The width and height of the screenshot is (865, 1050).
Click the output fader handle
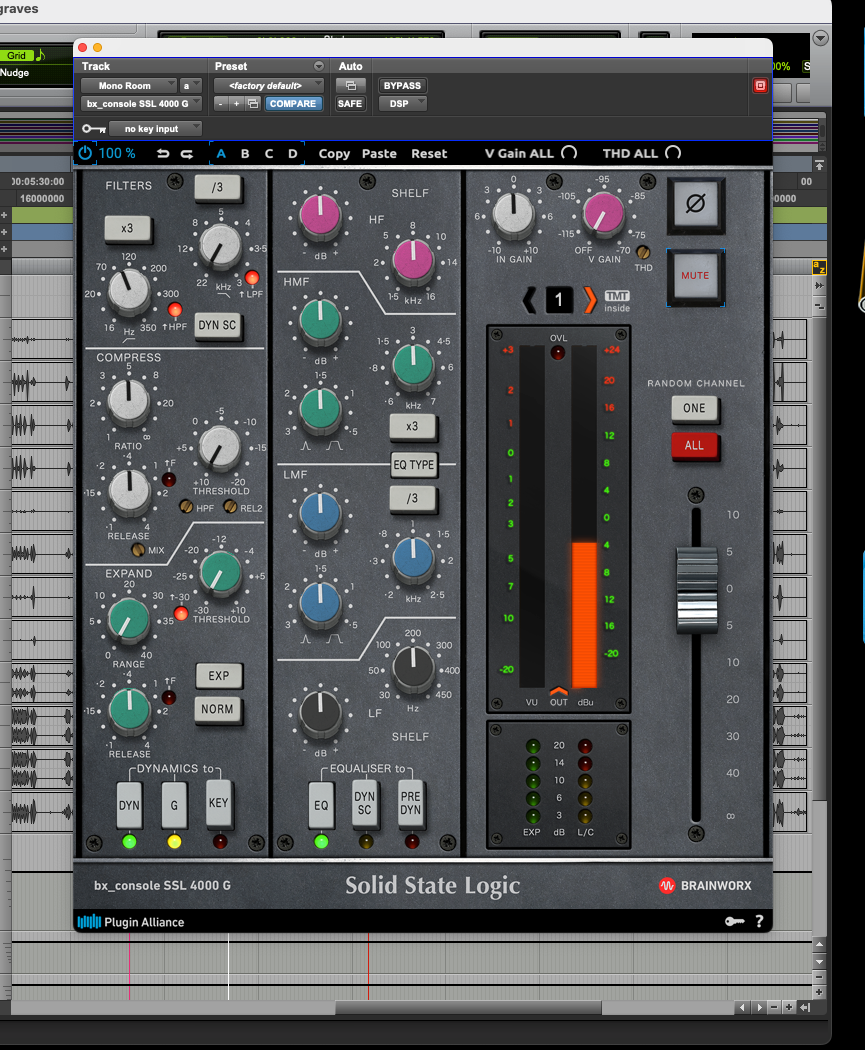tap(696, 589)
